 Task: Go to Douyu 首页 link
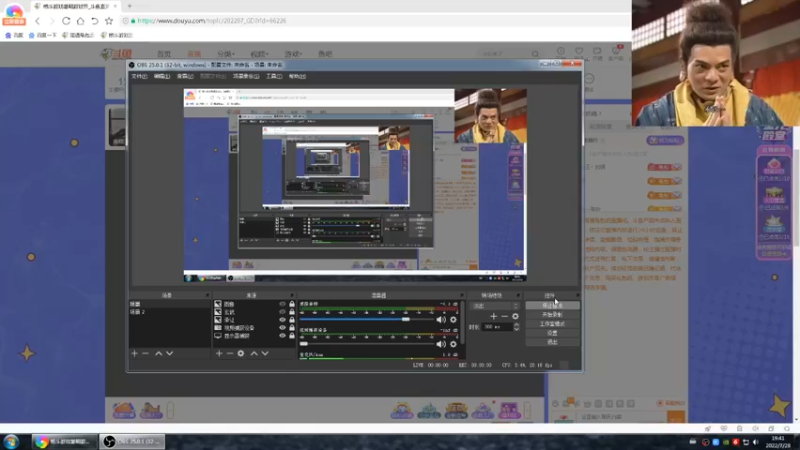(x=164, y=54)
